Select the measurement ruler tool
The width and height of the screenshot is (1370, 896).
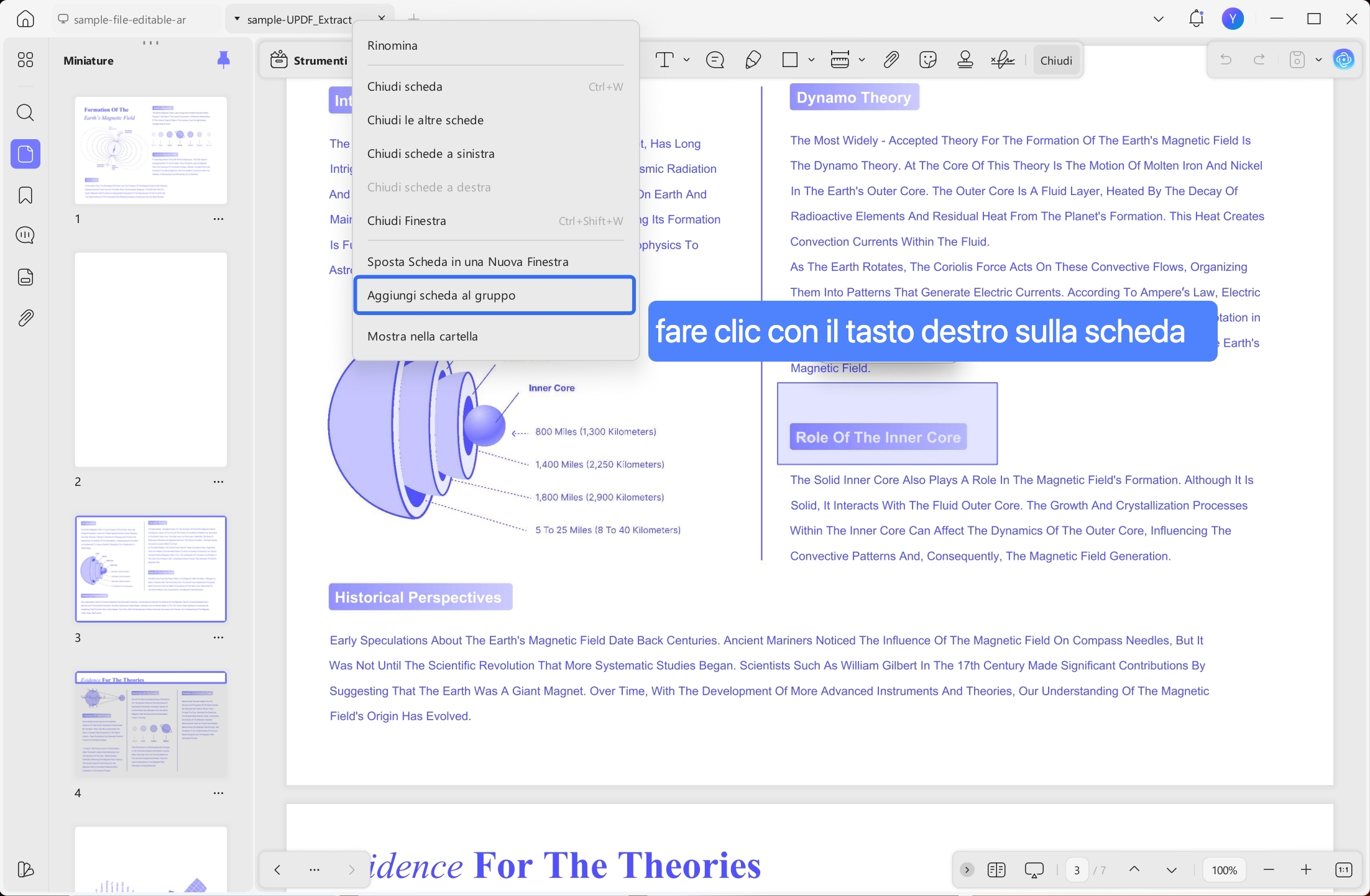(x=840, y=60)
